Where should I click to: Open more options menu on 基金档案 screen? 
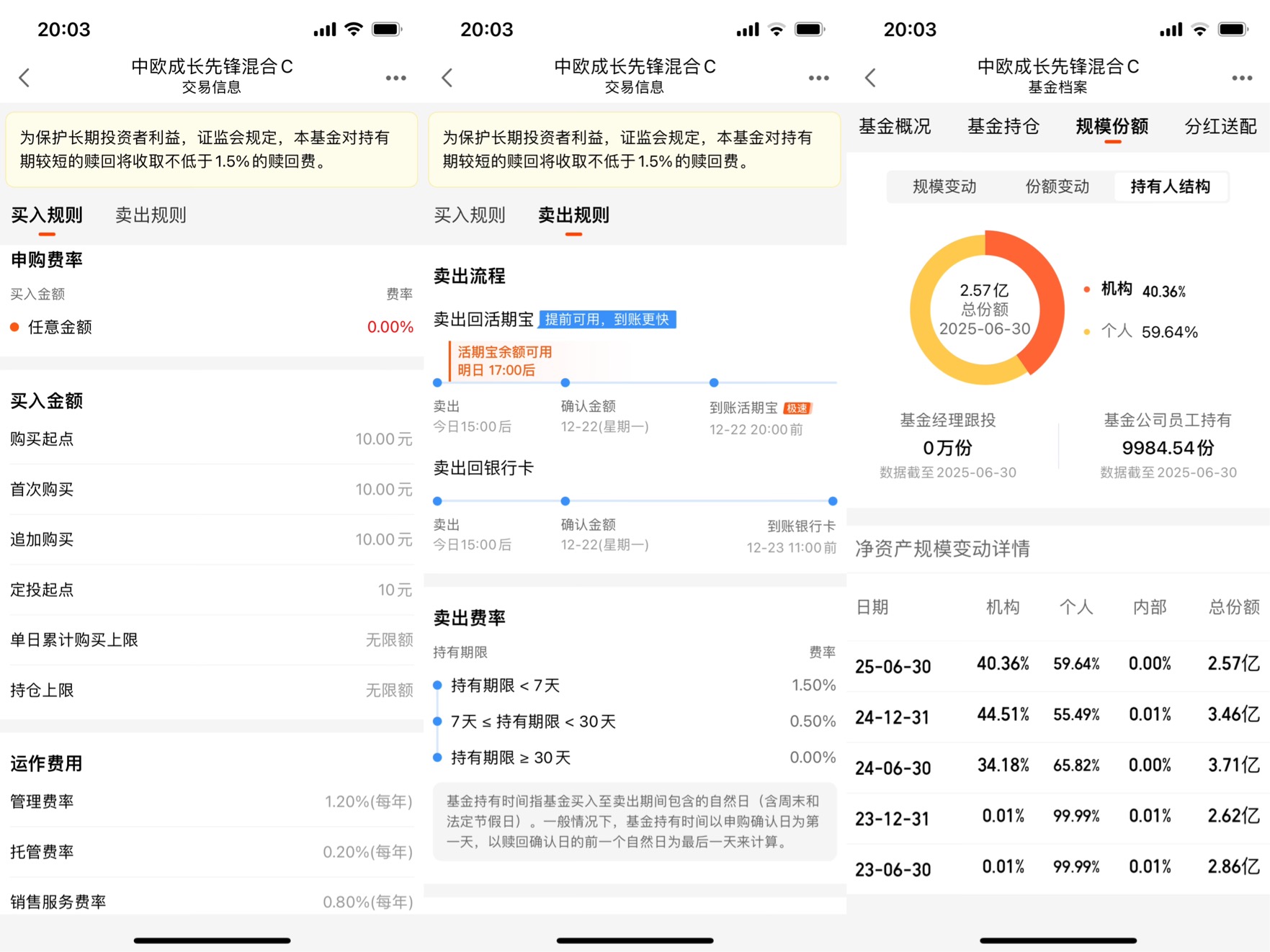(x=1242, y=78)
